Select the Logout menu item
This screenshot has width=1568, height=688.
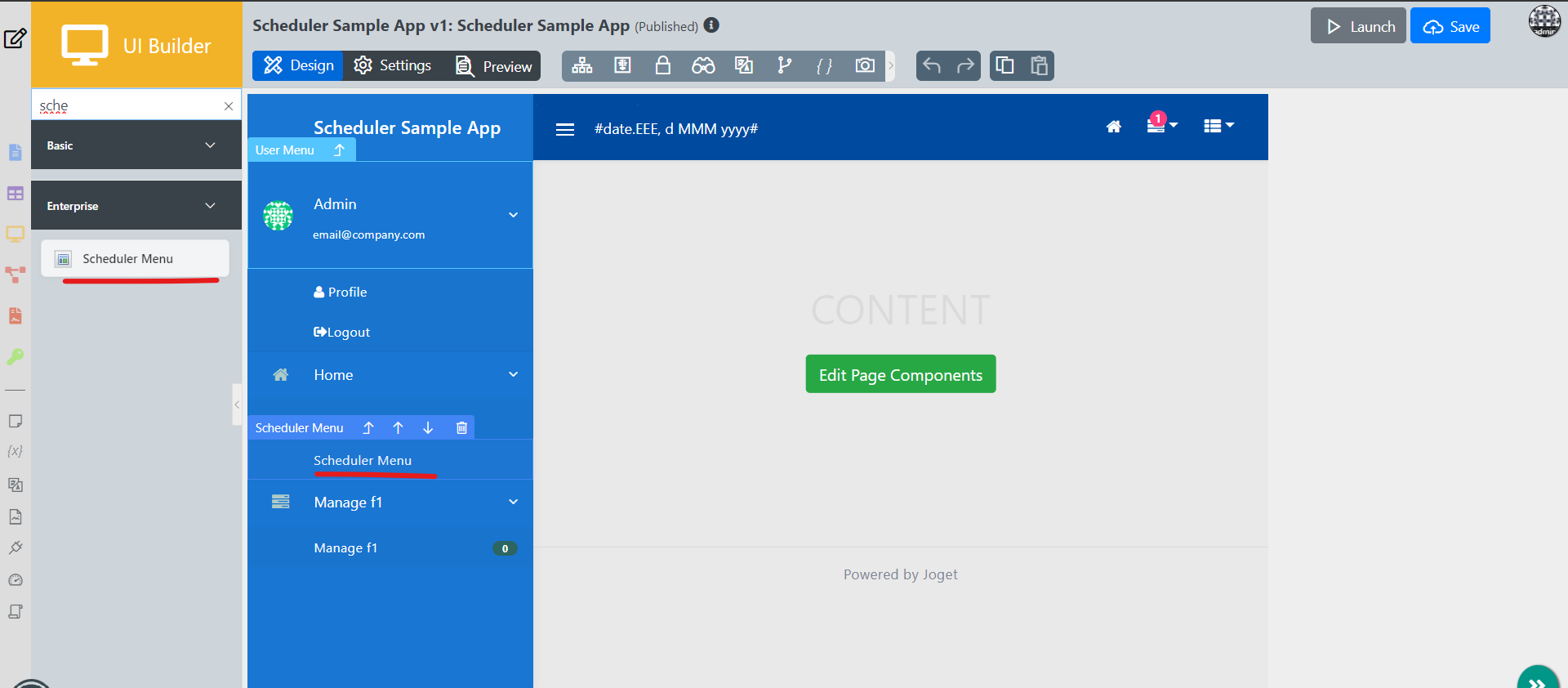(x=341, y=332)
